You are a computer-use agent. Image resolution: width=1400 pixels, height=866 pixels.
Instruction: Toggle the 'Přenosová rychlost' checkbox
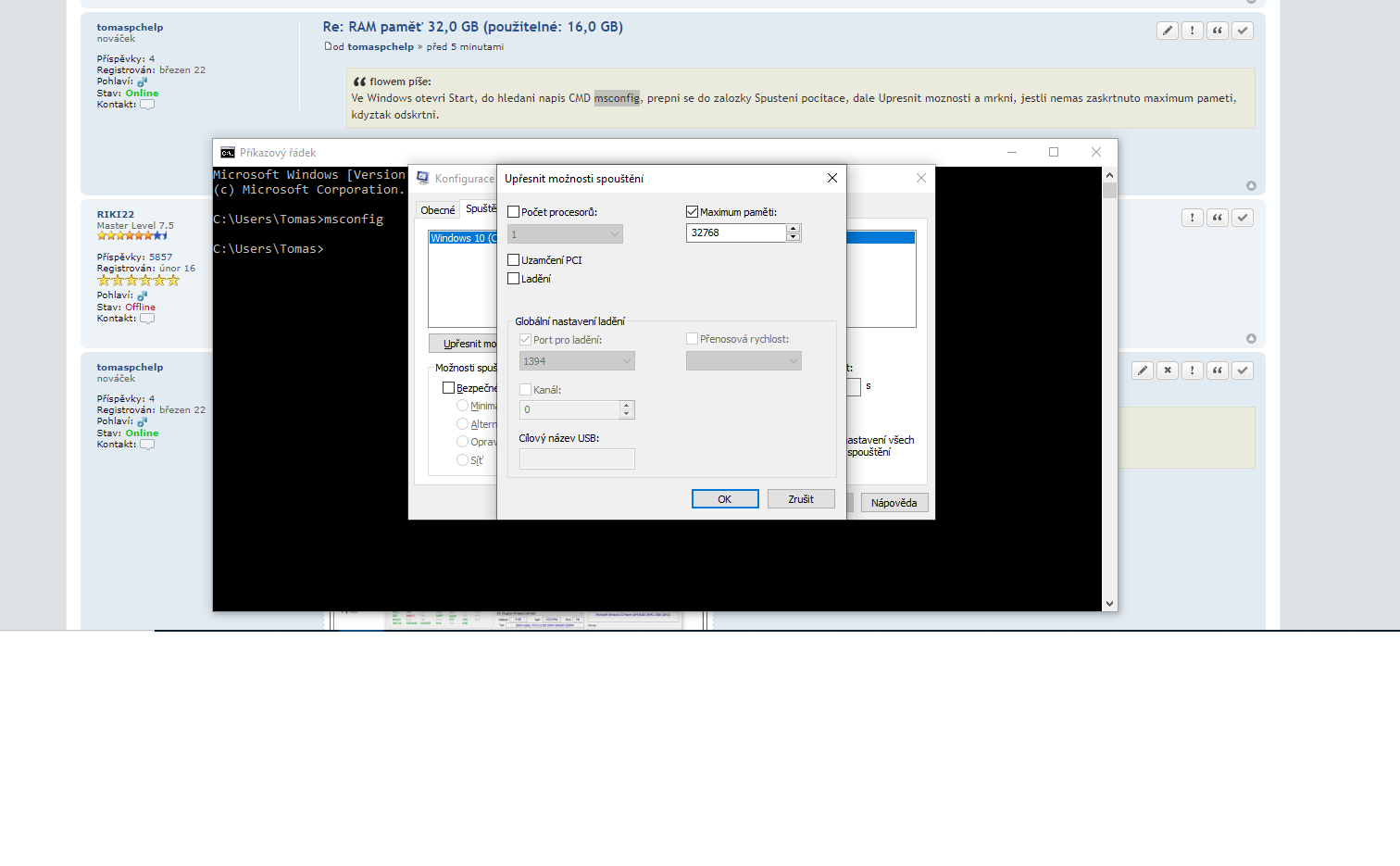[x=692, y=339]
